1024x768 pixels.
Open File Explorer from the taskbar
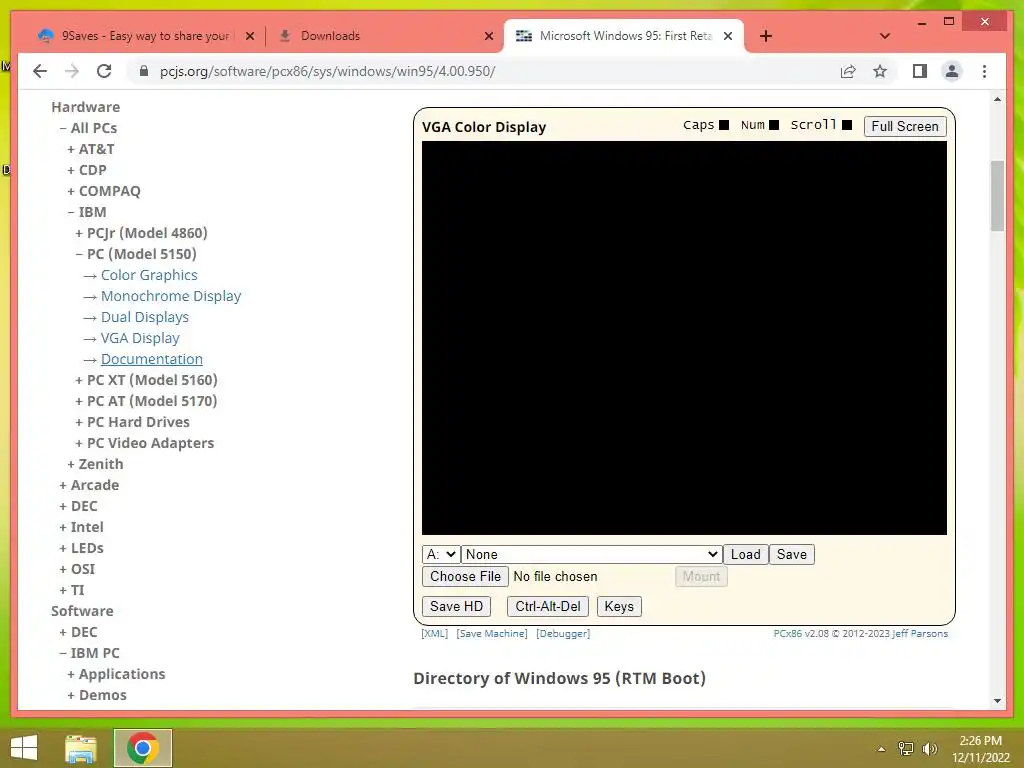click(81, 748)
